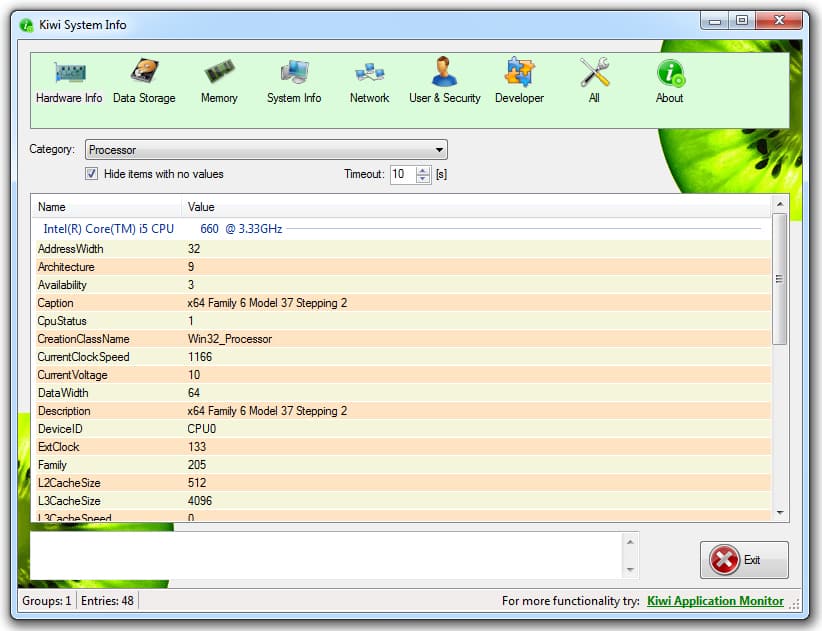Click the list's vertical scrollbar thumb

(780, 279)
